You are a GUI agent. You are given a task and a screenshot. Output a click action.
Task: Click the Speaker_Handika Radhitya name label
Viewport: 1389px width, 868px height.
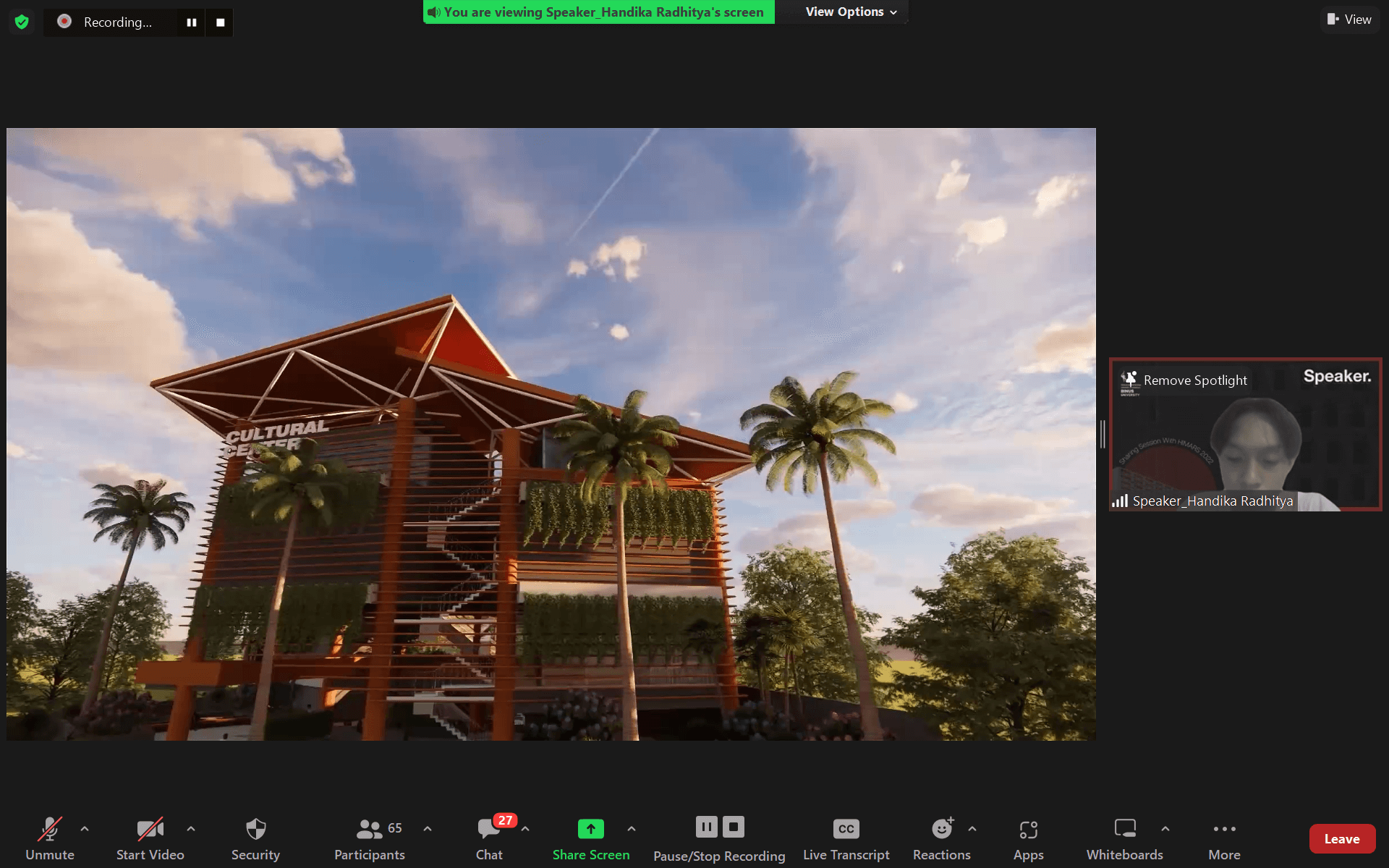click(1212, 501)
